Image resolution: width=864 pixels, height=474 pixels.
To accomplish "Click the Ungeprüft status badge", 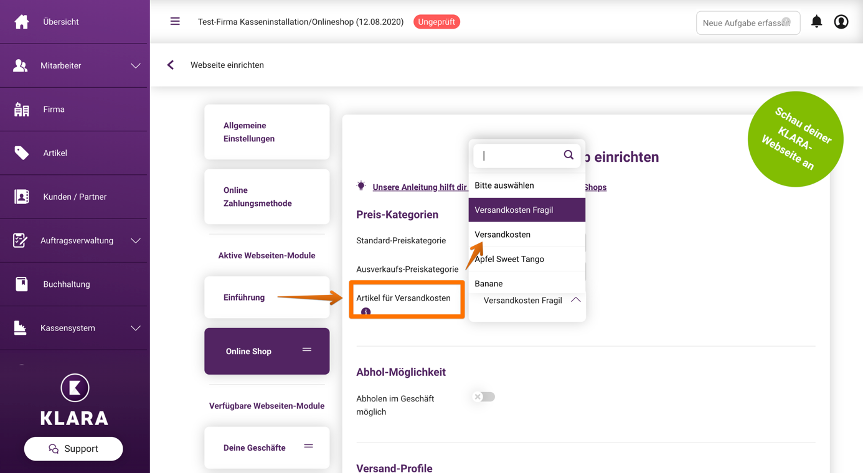I will (436, 22).
